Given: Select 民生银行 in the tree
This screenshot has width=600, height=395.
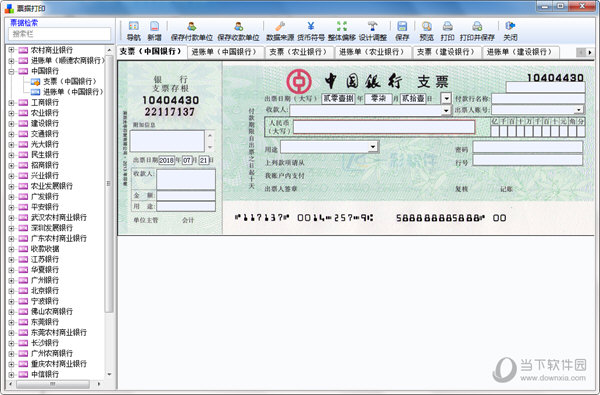Looking at the screenshot, I should pos(45,155).
